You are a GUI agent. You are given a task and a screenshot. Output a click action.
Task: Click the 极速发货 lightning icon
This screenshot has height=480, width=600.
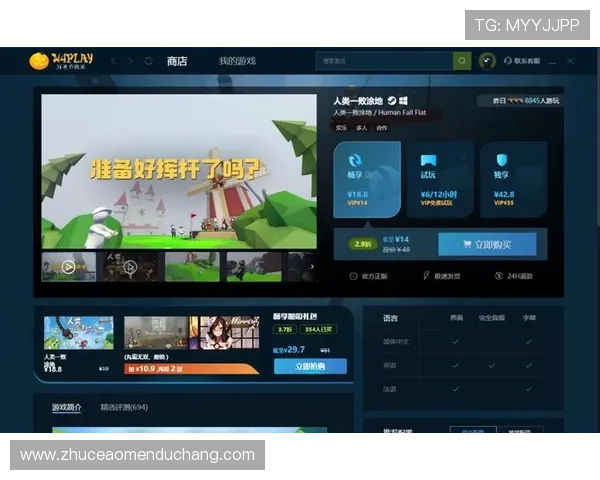pyautogui.click(x=426, y=276)
